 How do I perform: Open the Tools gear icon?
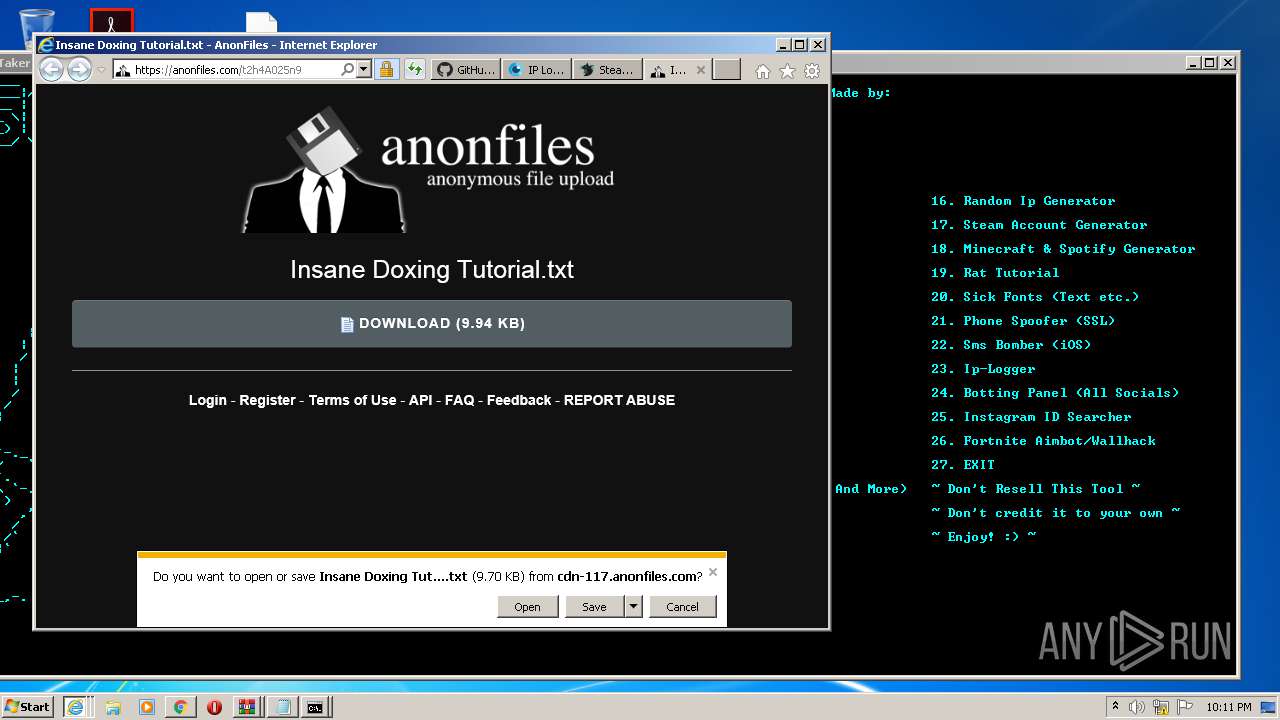(812, 71)
